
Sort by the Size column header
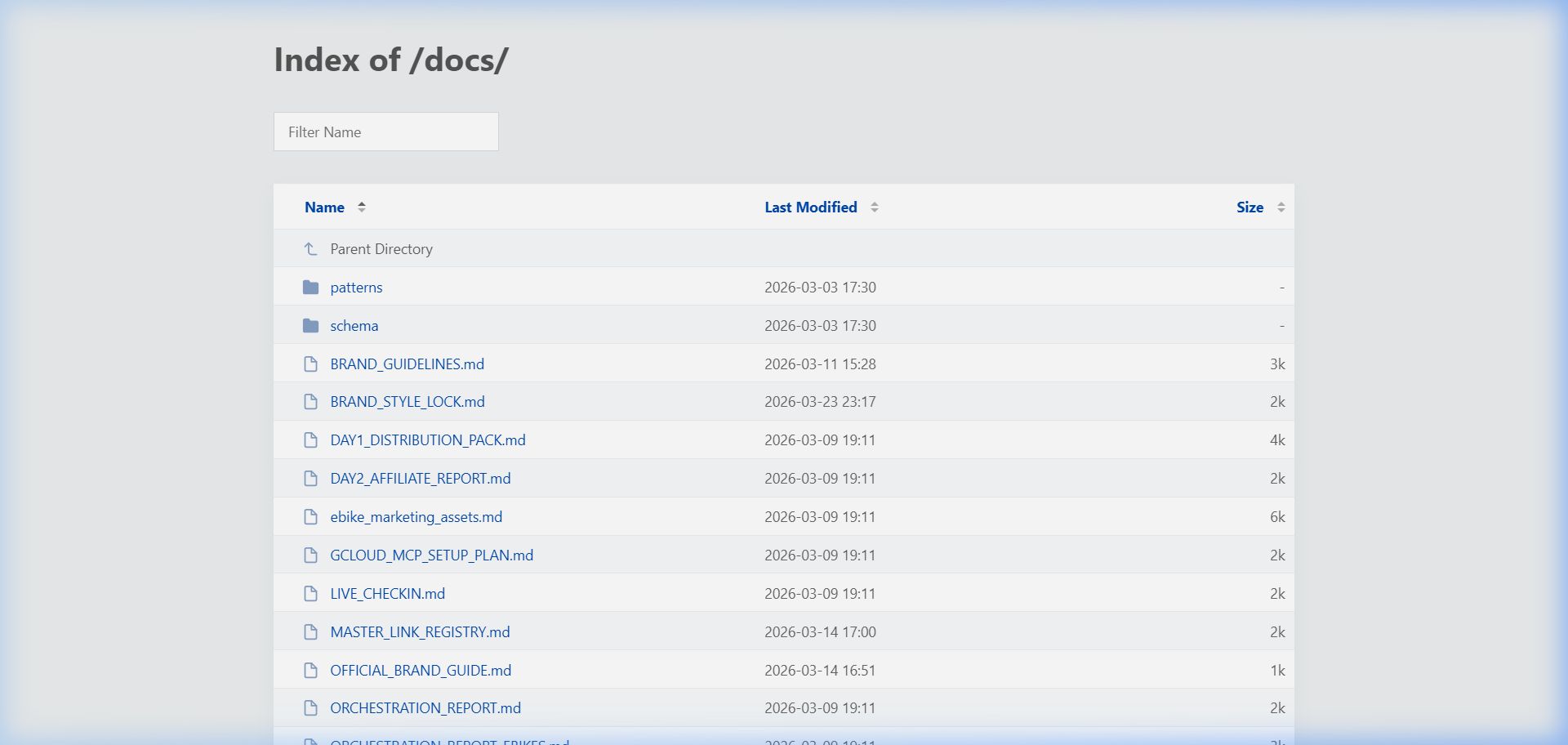pyautogui.click(x=1249, y=207)
